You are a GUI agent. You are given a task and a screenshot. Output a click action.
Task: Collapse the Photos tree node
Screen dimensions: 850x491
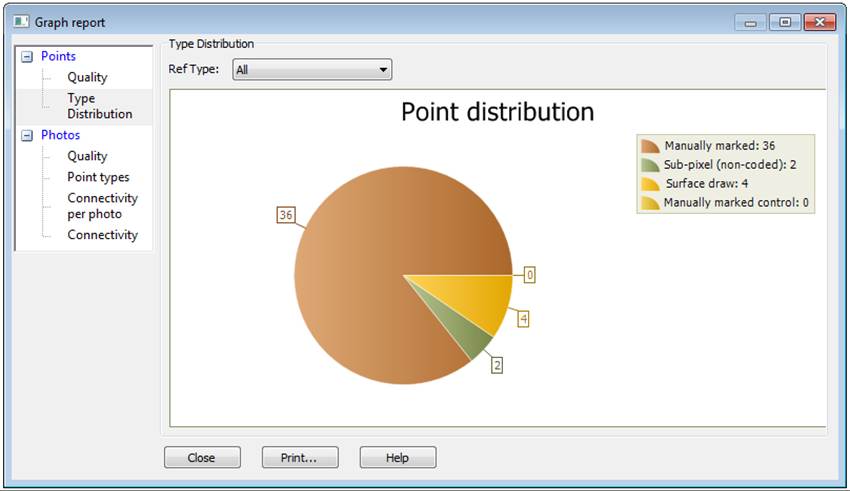click(x=27, y=136)
